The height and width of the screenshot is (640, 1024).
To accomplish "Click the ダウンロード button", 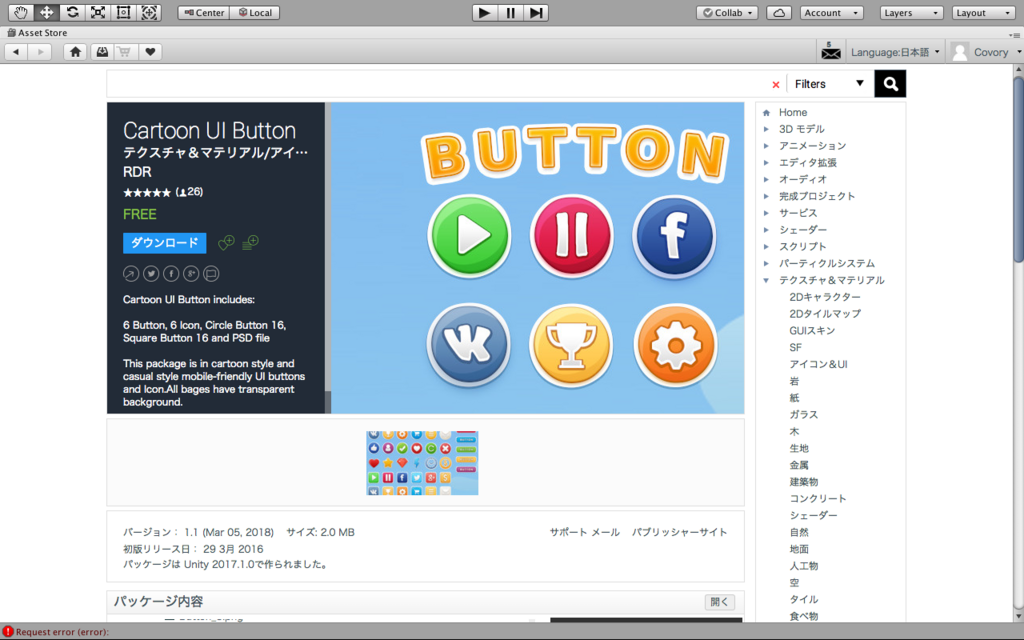I will [165, 243].
